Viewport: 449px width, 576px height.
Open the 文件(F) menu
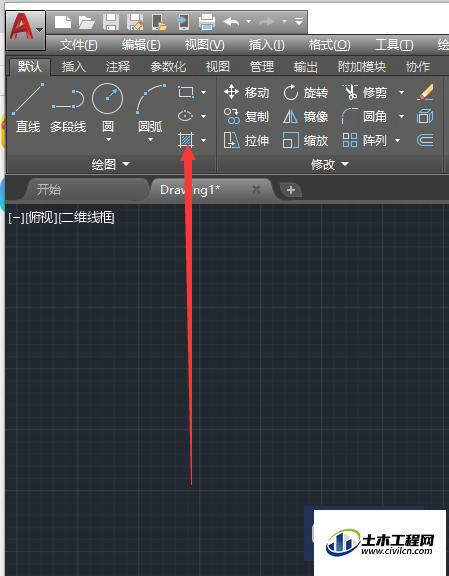pyautogui.click(x=79, y=45)
